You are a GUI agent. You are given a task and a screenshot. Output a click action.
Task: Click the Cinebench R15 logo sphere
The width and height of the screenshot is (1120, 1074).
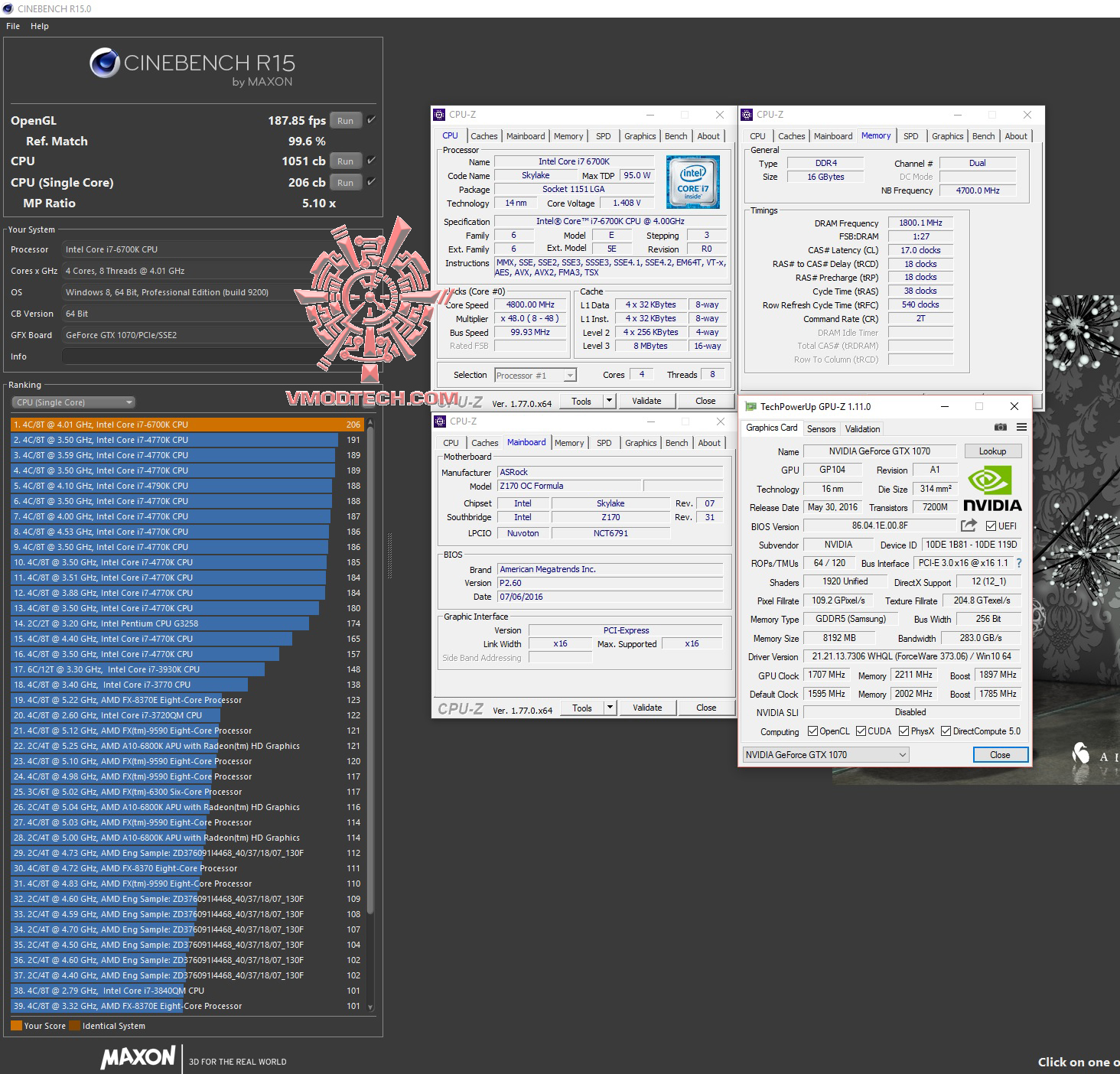click(105, 63)
